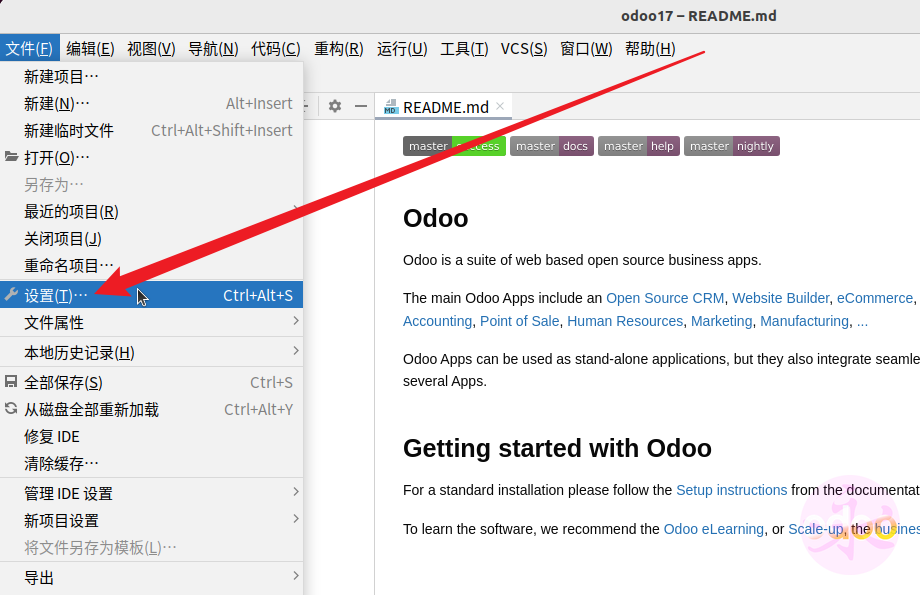
Task: Click the master success badge
Action: (x=454, y=146)
